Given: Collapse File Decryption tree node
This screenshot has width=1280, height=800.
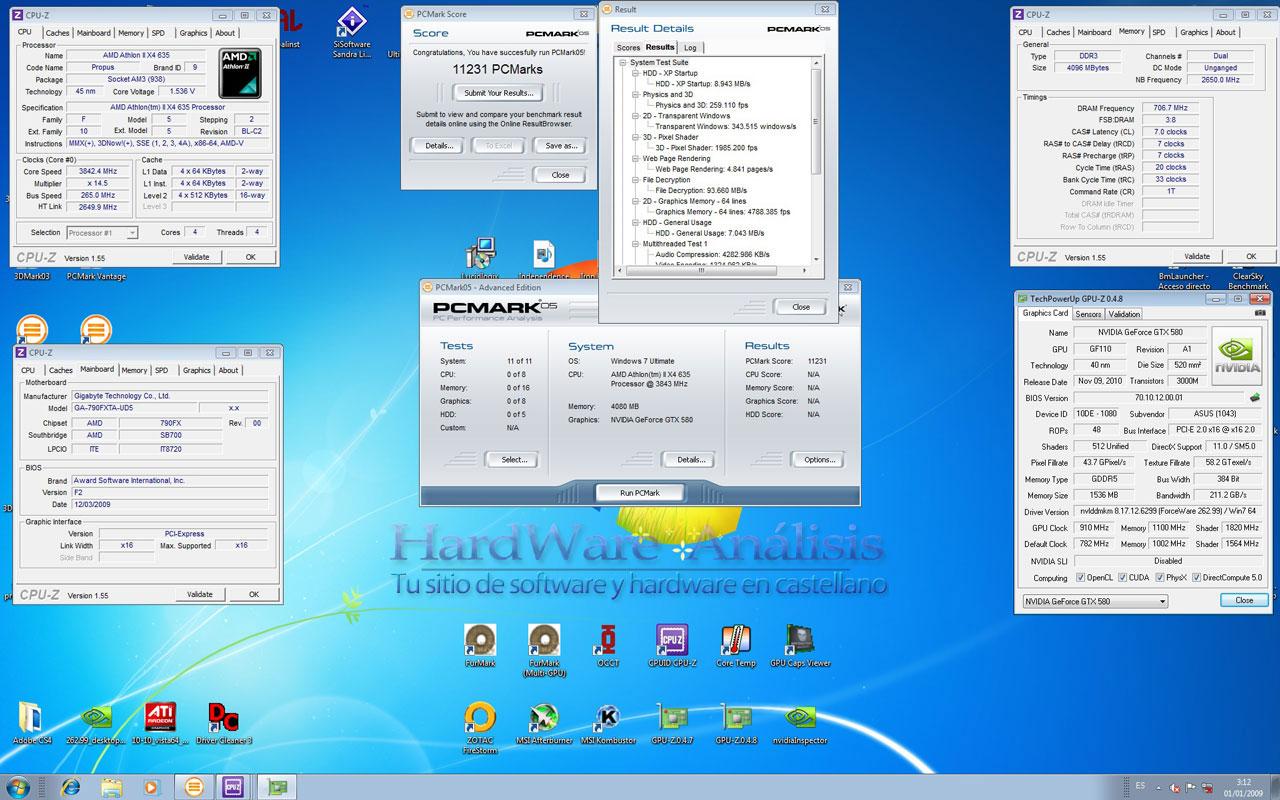Looking at the screenshot, I should pyautogui.click(x=635, y=180).
